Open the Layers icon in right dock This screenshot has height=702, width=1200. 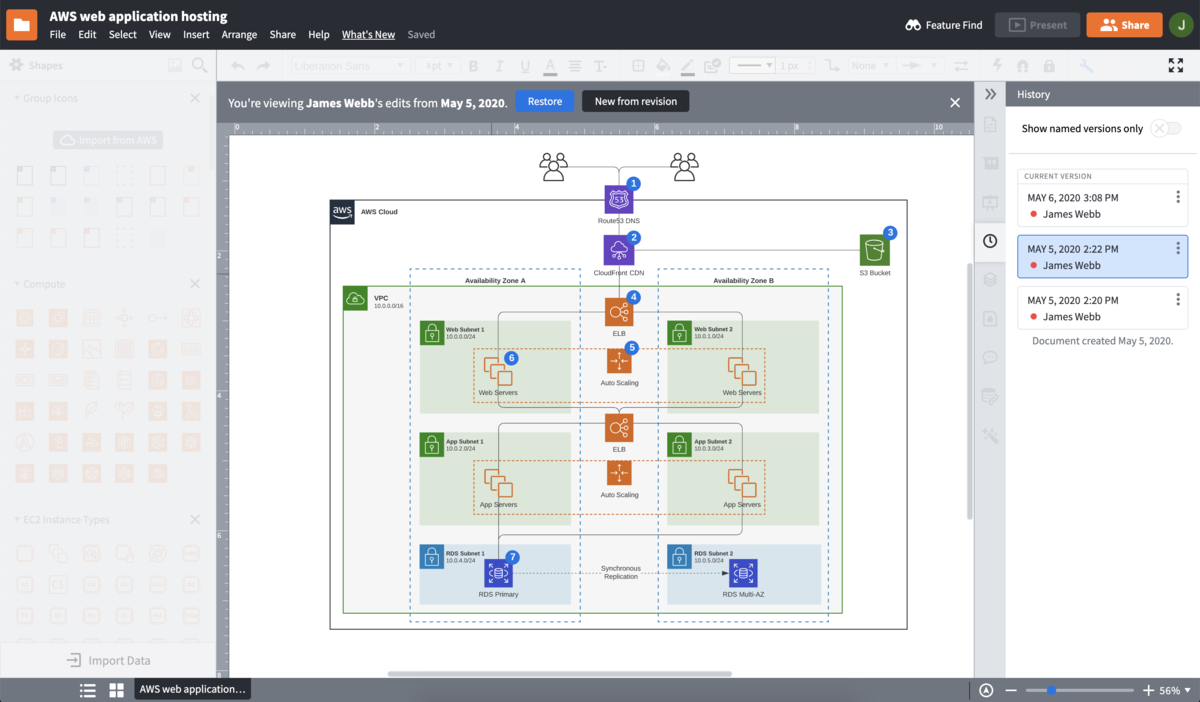click(990, 280)
